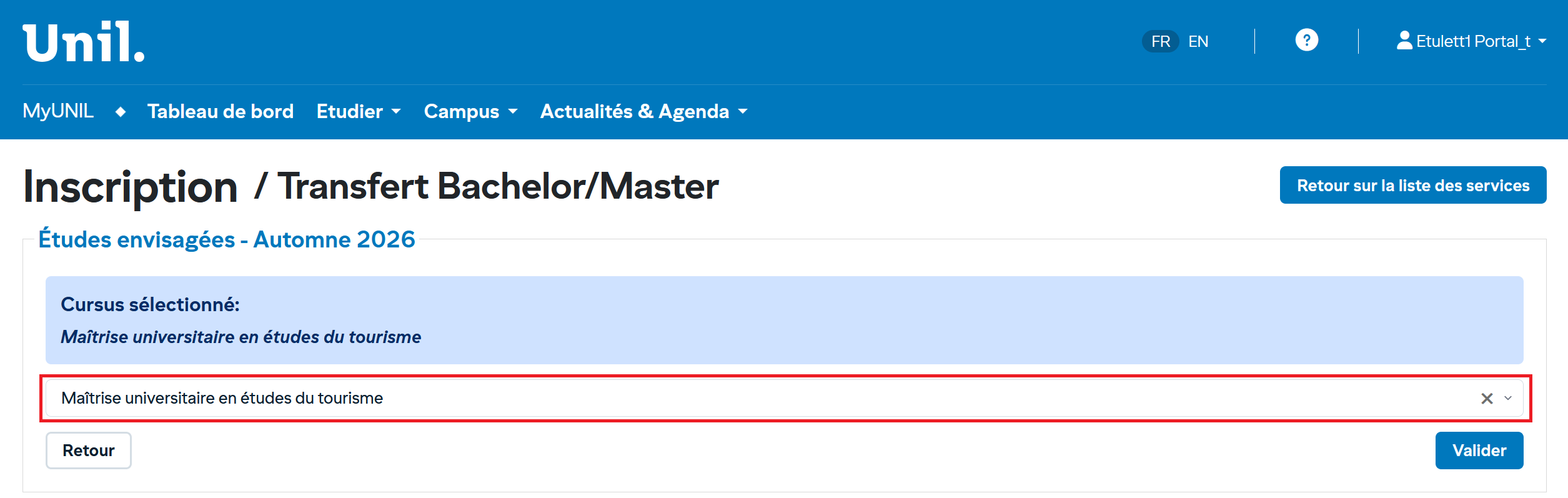Expand the Actualités & Agenda menu
The height and width of the screenshot is (498, 1568).
[643, 111]
